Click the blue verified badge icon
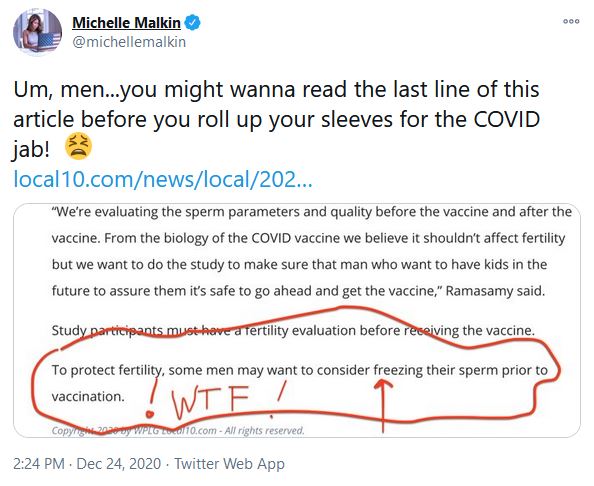The height and width of the screenshot is (486, 594). [x=192, y=23]
